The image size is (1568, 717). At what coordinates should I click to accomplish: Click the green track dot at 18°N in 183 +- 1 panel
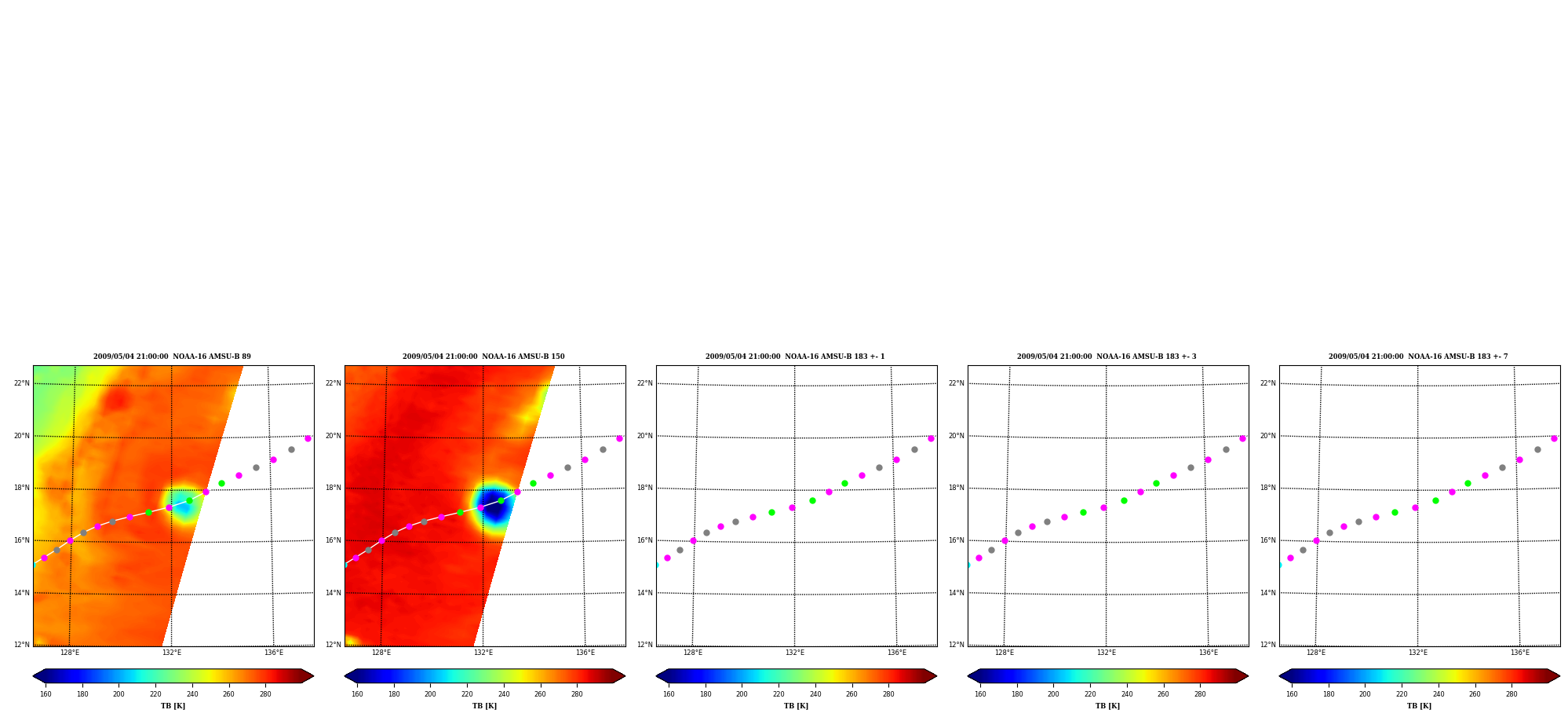tap(844, 484)
